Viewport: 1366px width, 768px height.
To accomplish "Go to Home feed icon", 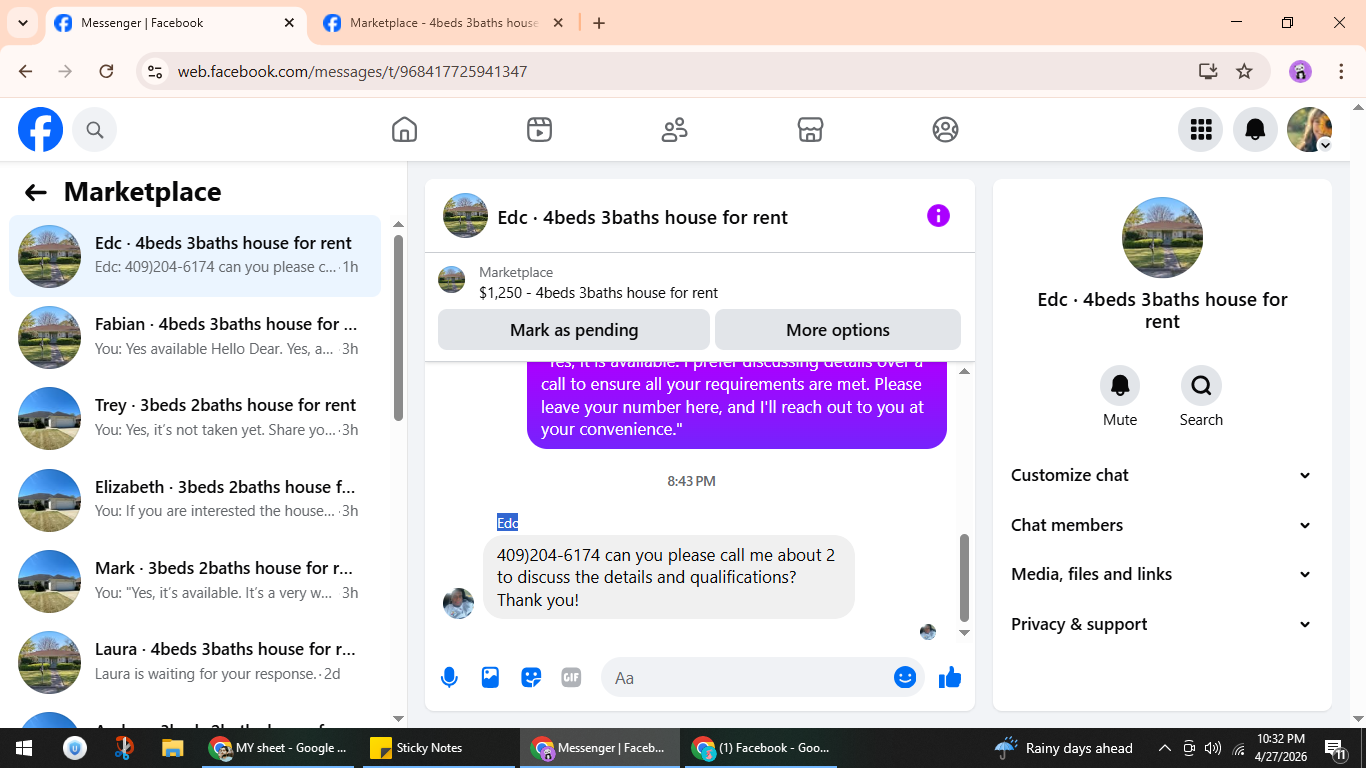I will 404,129.
